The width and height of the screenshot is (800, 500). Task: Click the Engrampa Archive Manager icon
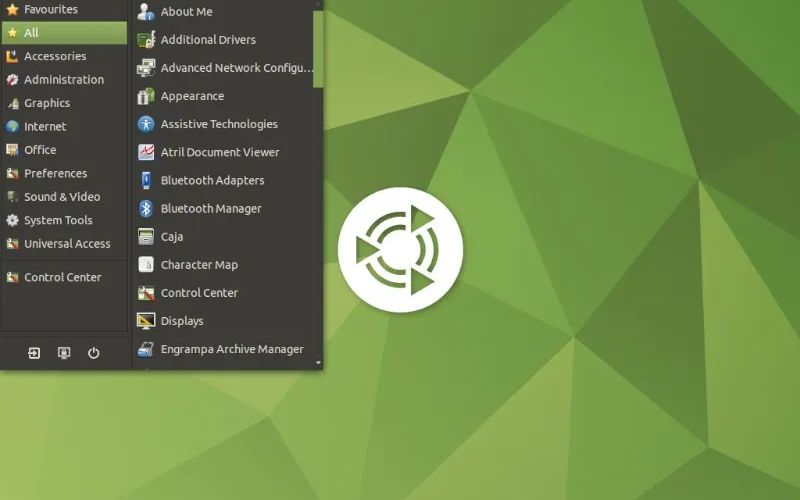point(146,349)
